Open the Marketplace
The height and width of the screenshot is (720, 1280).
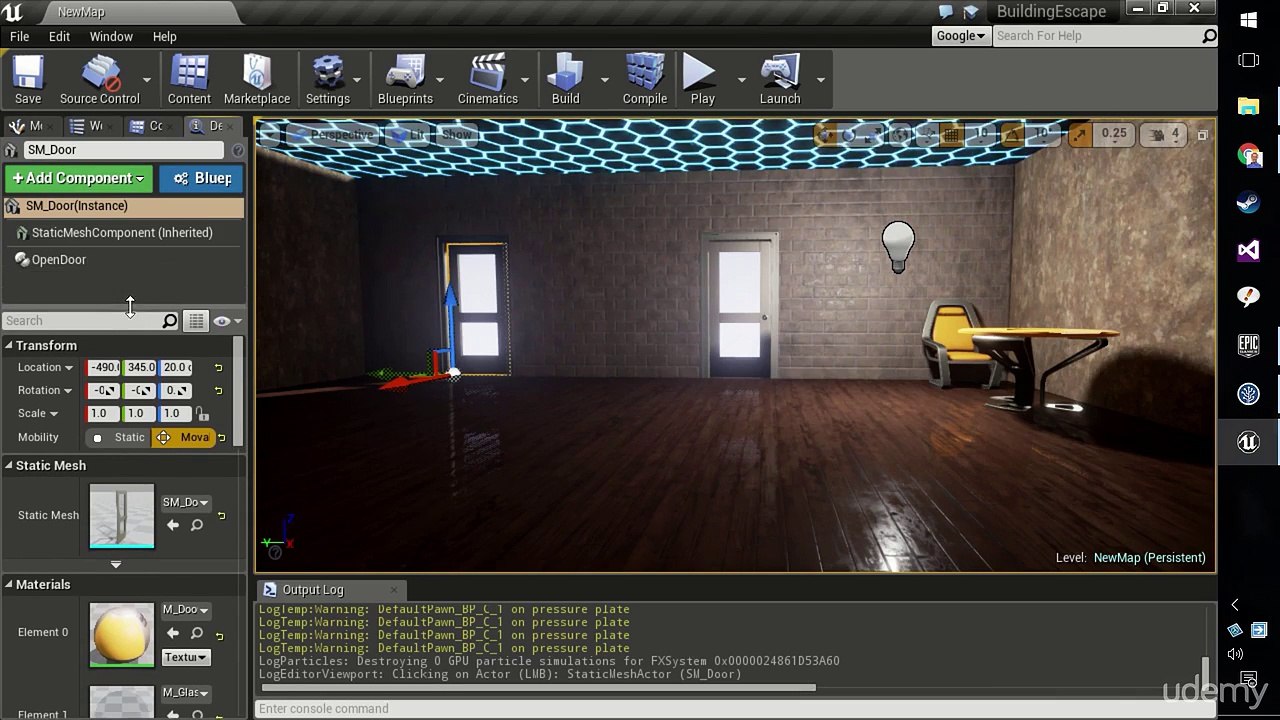[x=257, y=80]
